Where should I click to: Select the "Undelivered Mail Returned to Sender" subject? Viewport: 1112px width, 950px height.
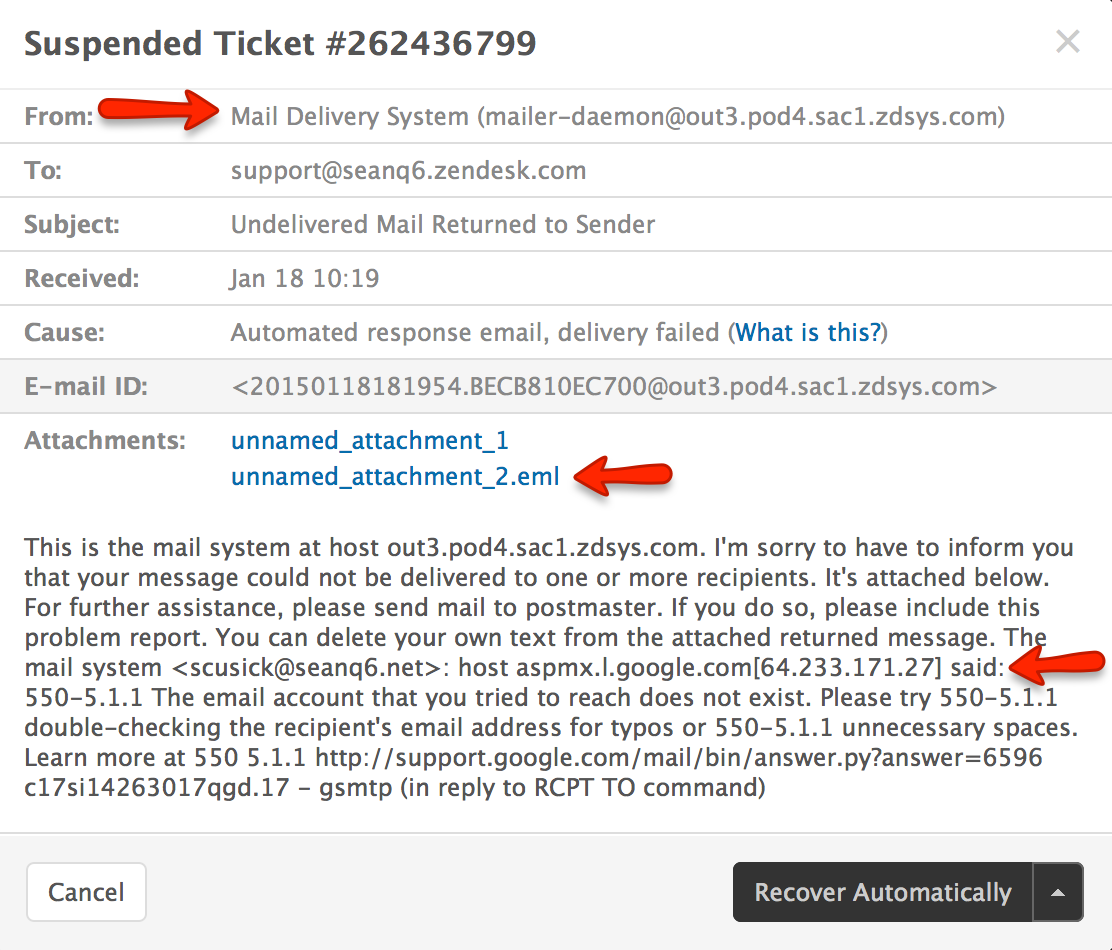pyautogui.click(x=443, y=224)
